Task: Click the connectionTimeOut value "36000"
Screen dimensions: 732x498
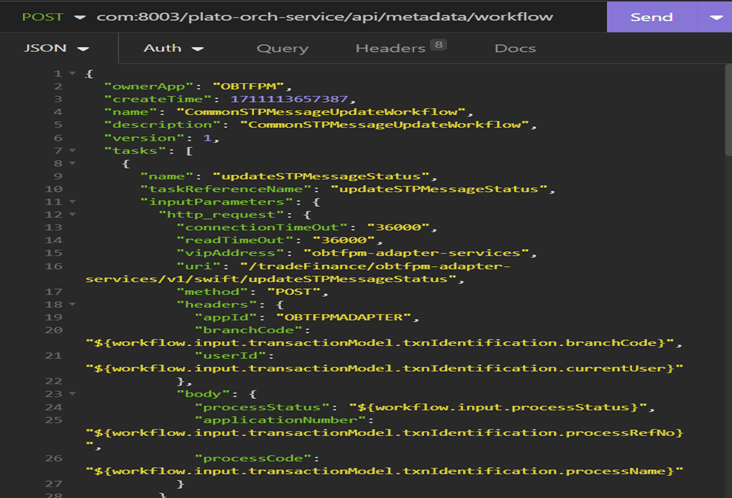Action: coord(398,227)
